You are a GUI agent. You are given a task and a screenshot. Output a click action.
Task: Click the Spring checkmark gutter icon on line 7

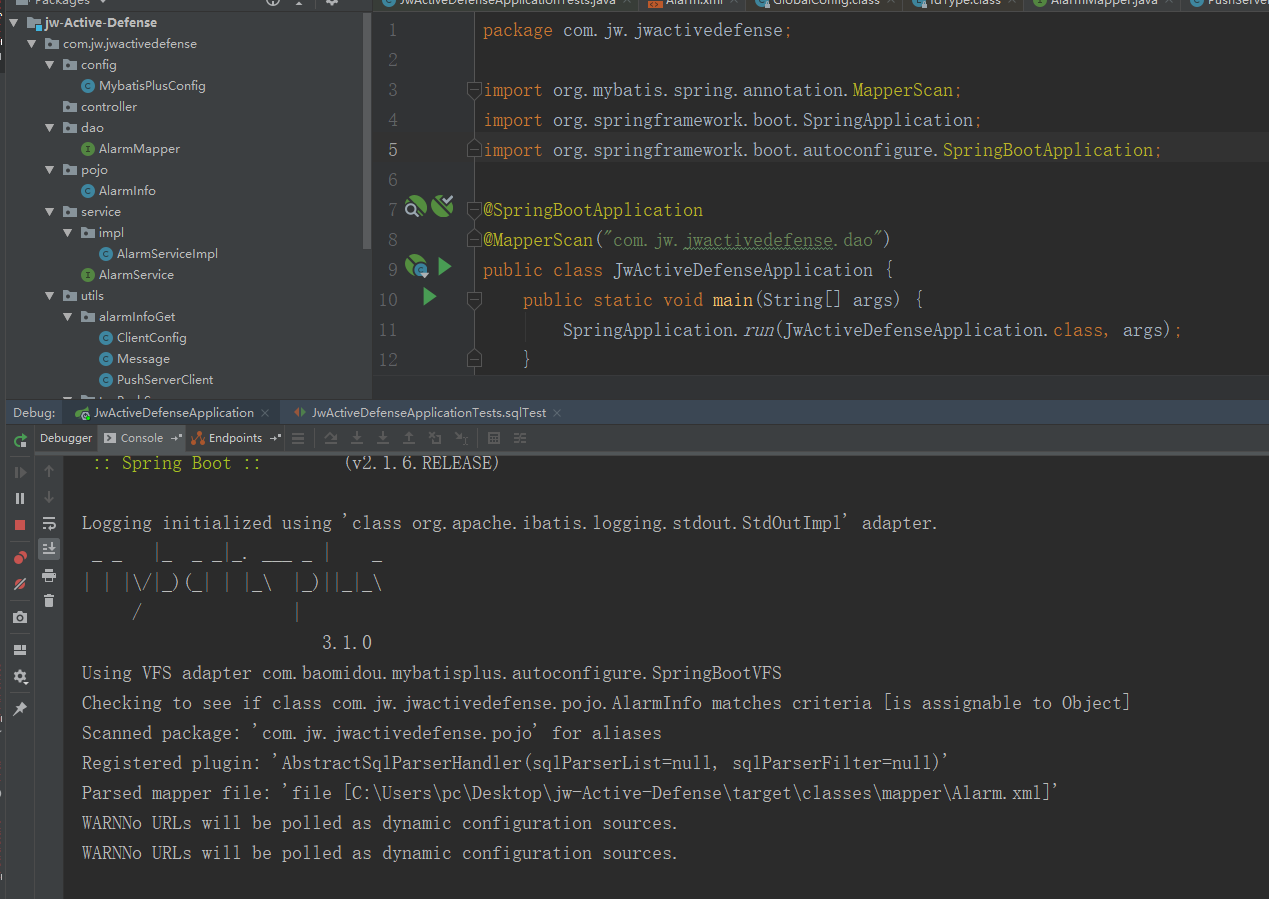(443, 206)
